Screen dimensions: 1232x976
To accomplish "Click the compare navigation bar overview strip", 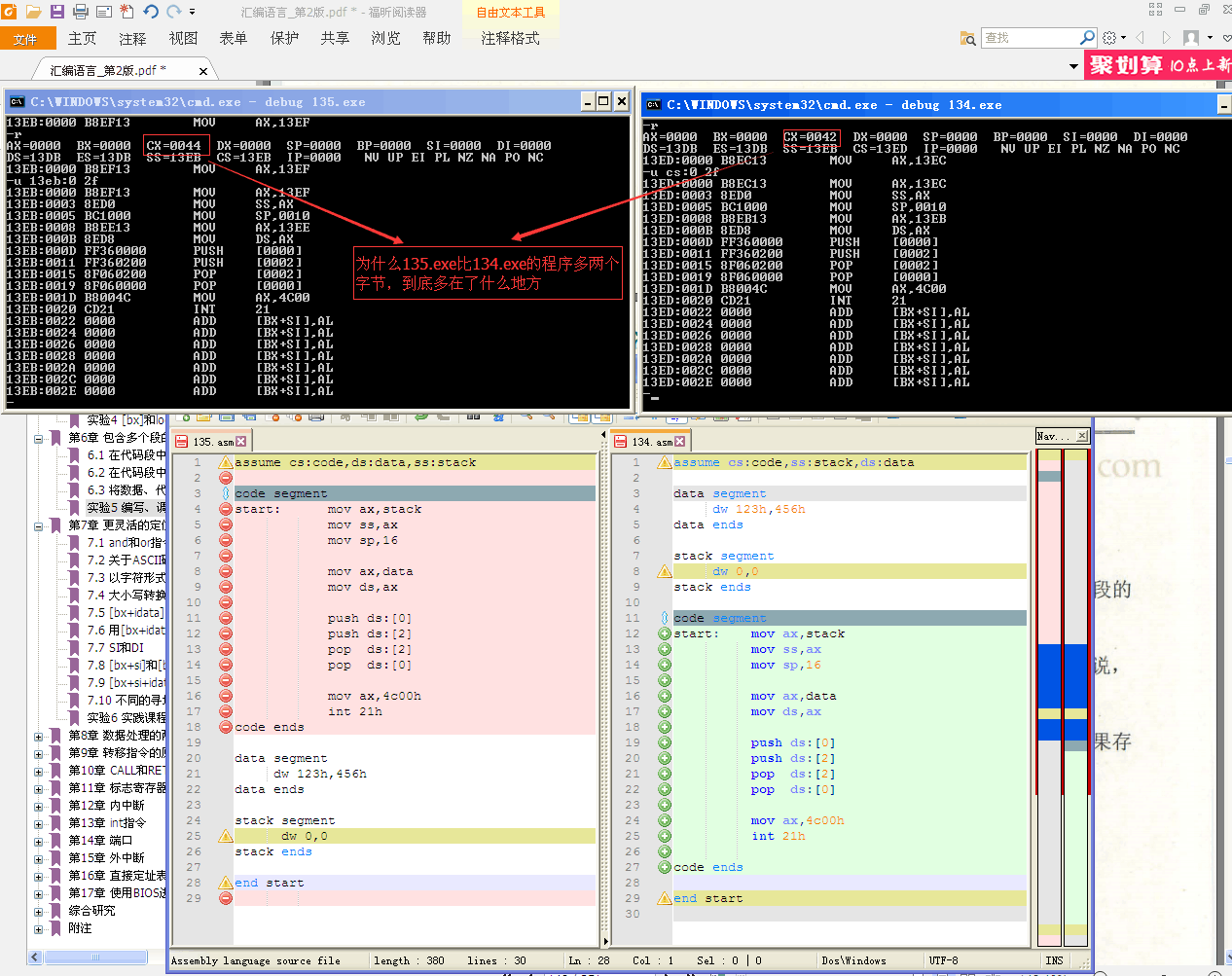I will [1063, 696].
